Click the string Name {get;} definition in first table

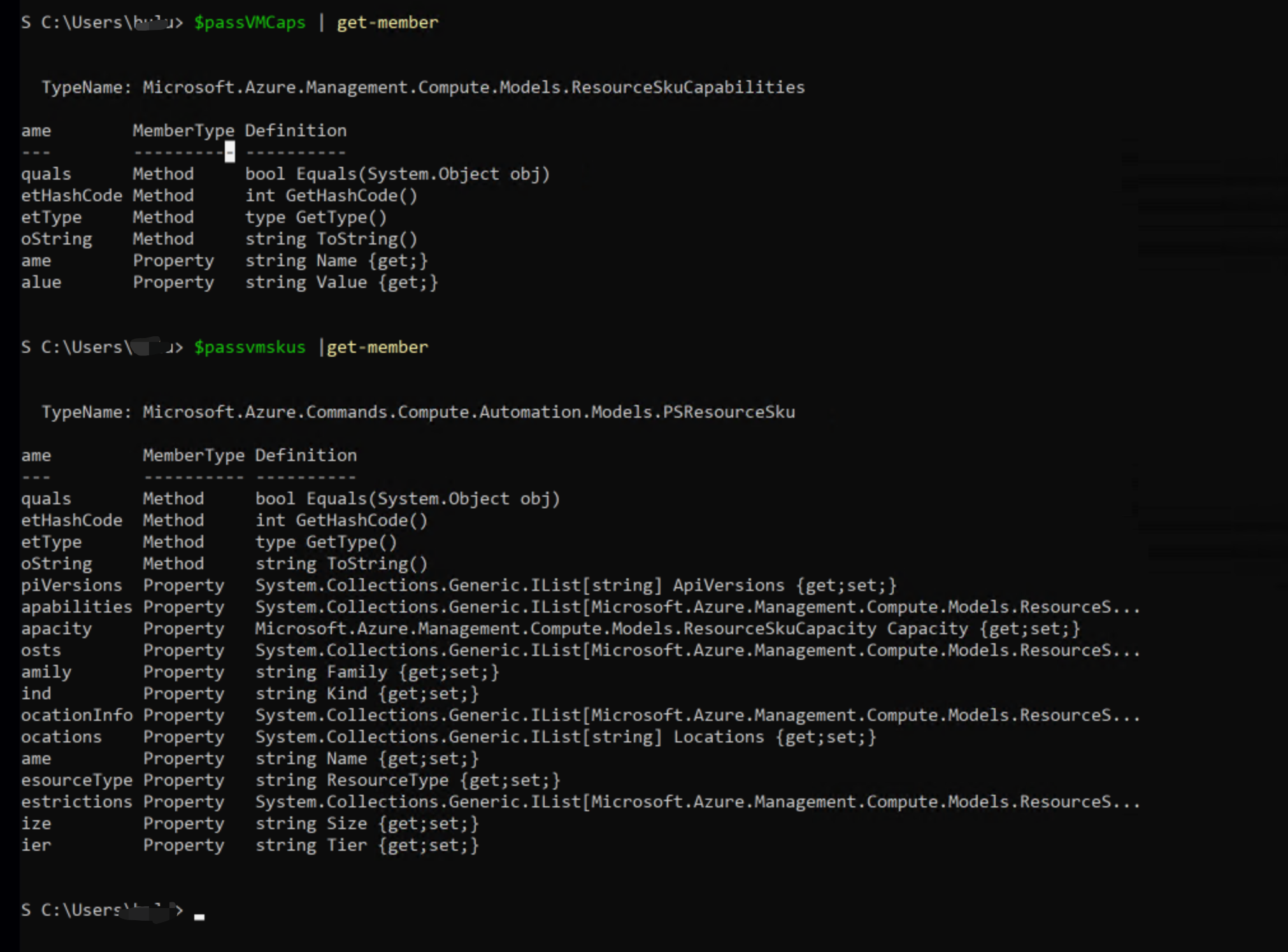pos(336,260)
